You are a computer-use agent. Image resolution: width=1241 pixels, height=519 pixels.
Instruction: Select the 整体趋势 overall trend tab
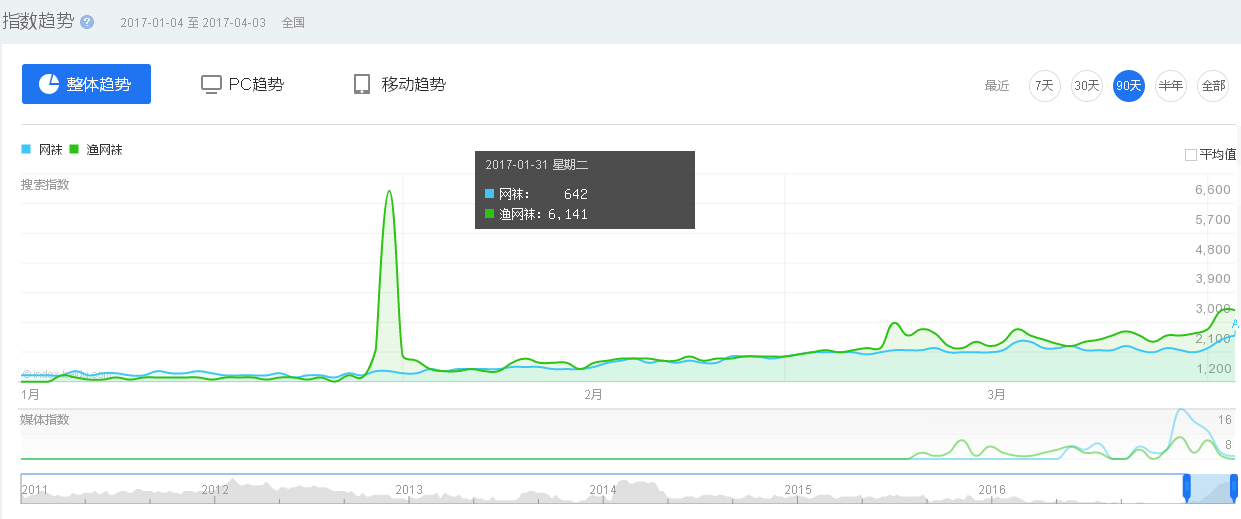tap(86, 84)
